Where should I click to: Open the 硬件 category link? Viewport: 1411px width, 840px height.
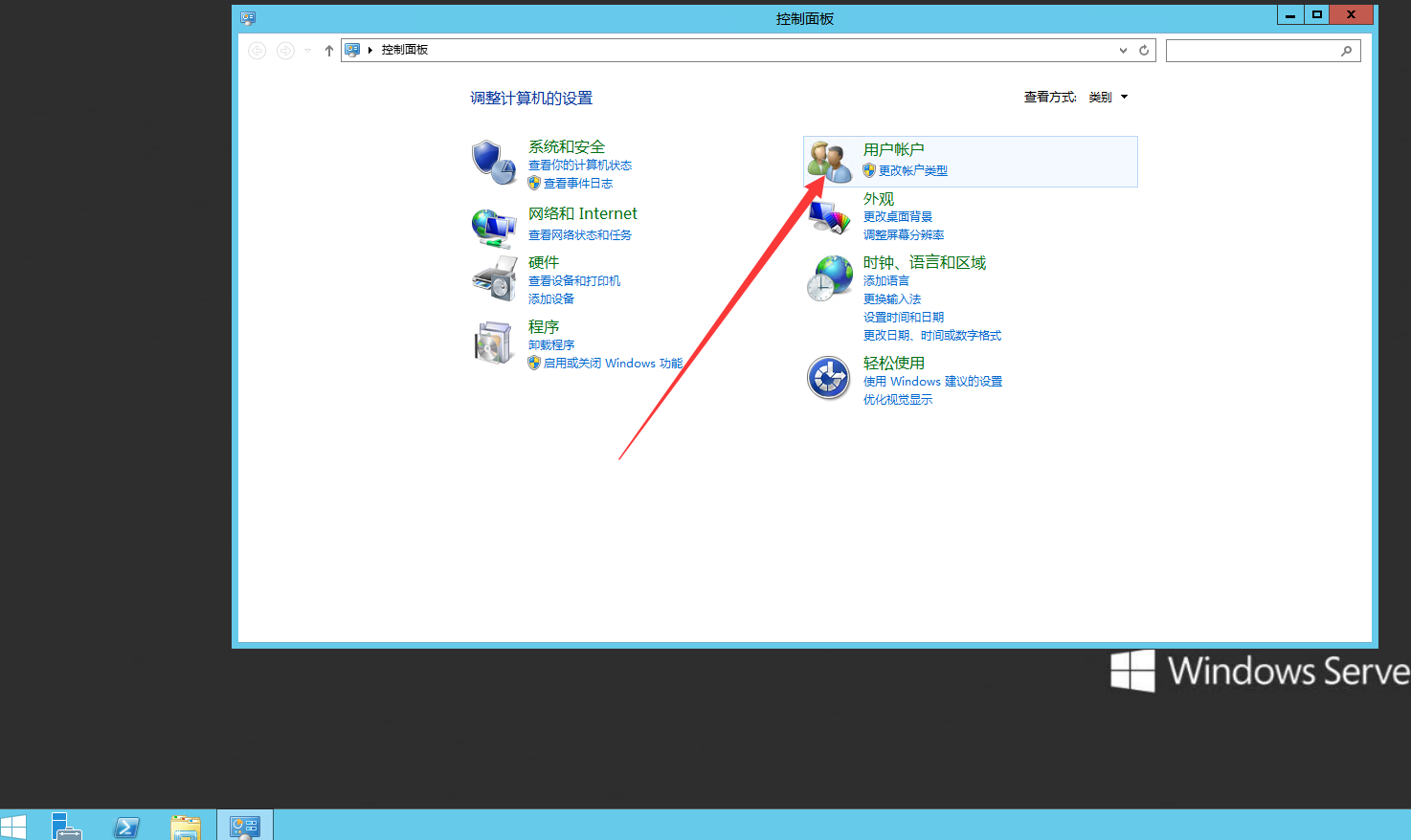(x=544, y=262)
